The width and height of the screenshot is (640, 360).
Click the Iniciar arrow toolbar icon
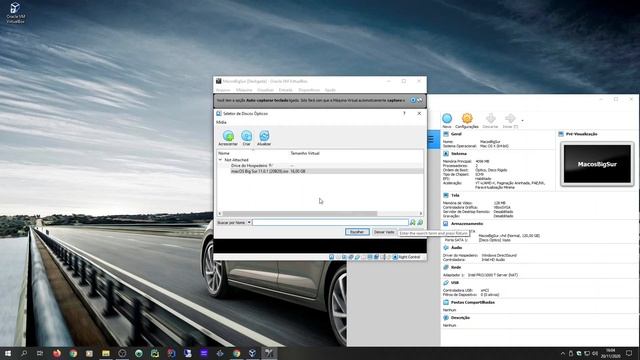tap(510, 119)
